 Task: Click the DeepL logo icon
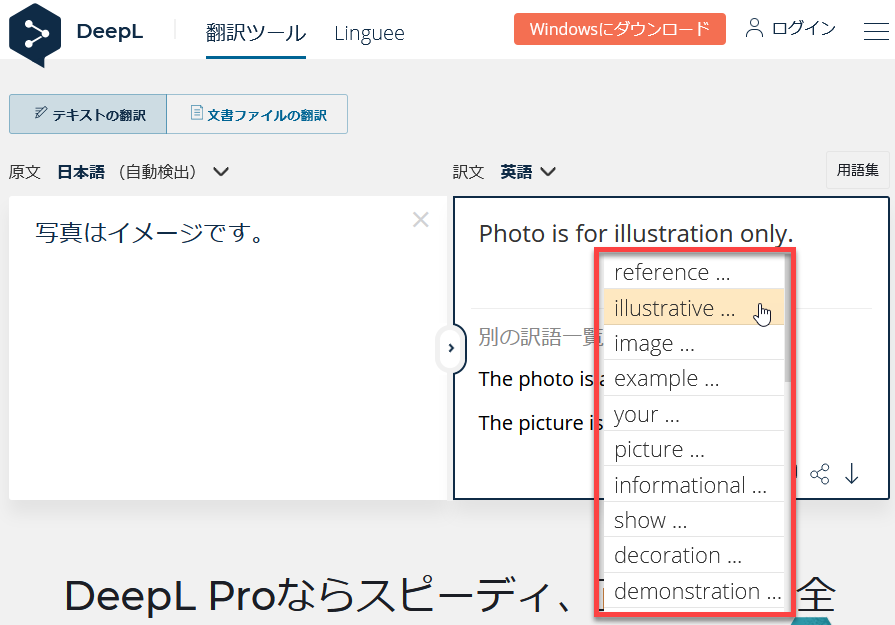click(x=35, y=32)
